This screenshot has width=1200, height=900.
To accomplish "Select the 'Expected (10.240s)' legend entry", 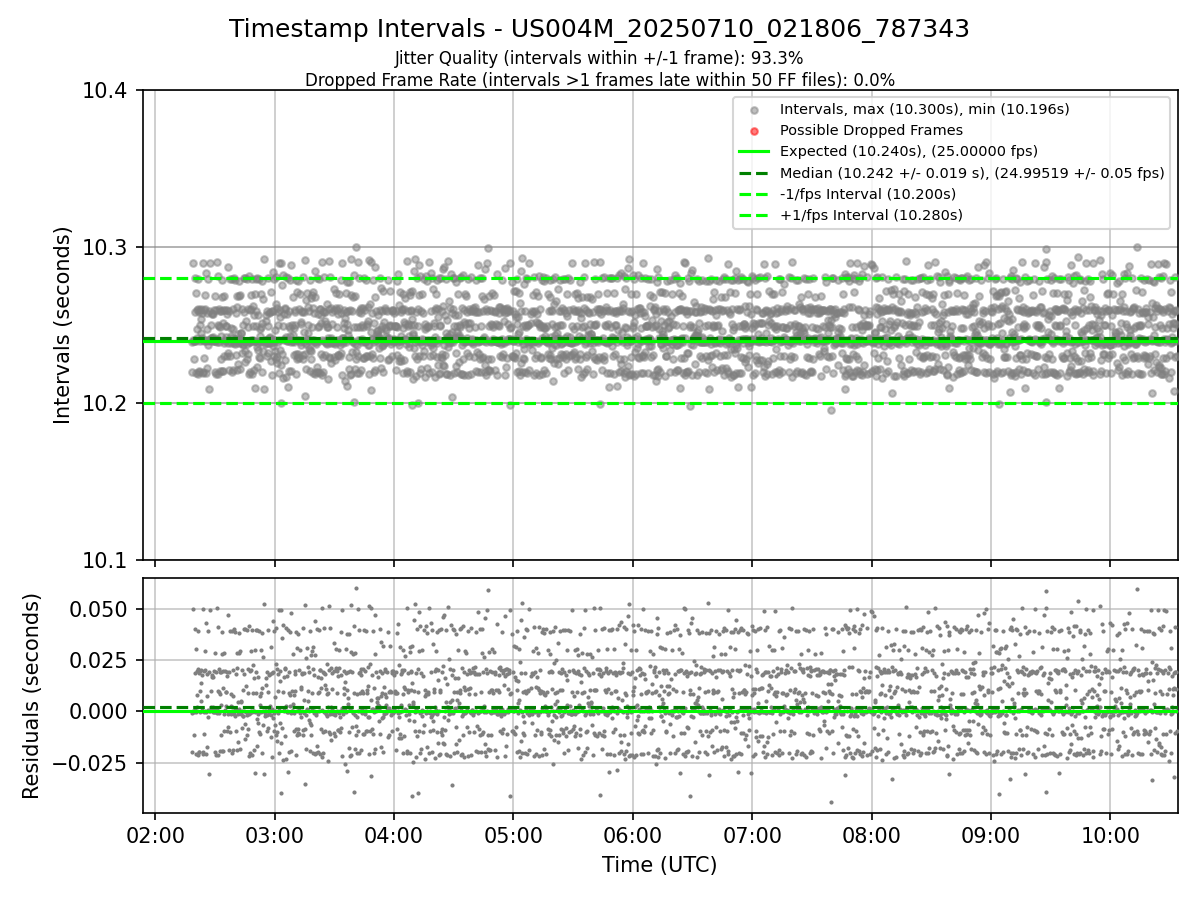I will tap(909, 152).
